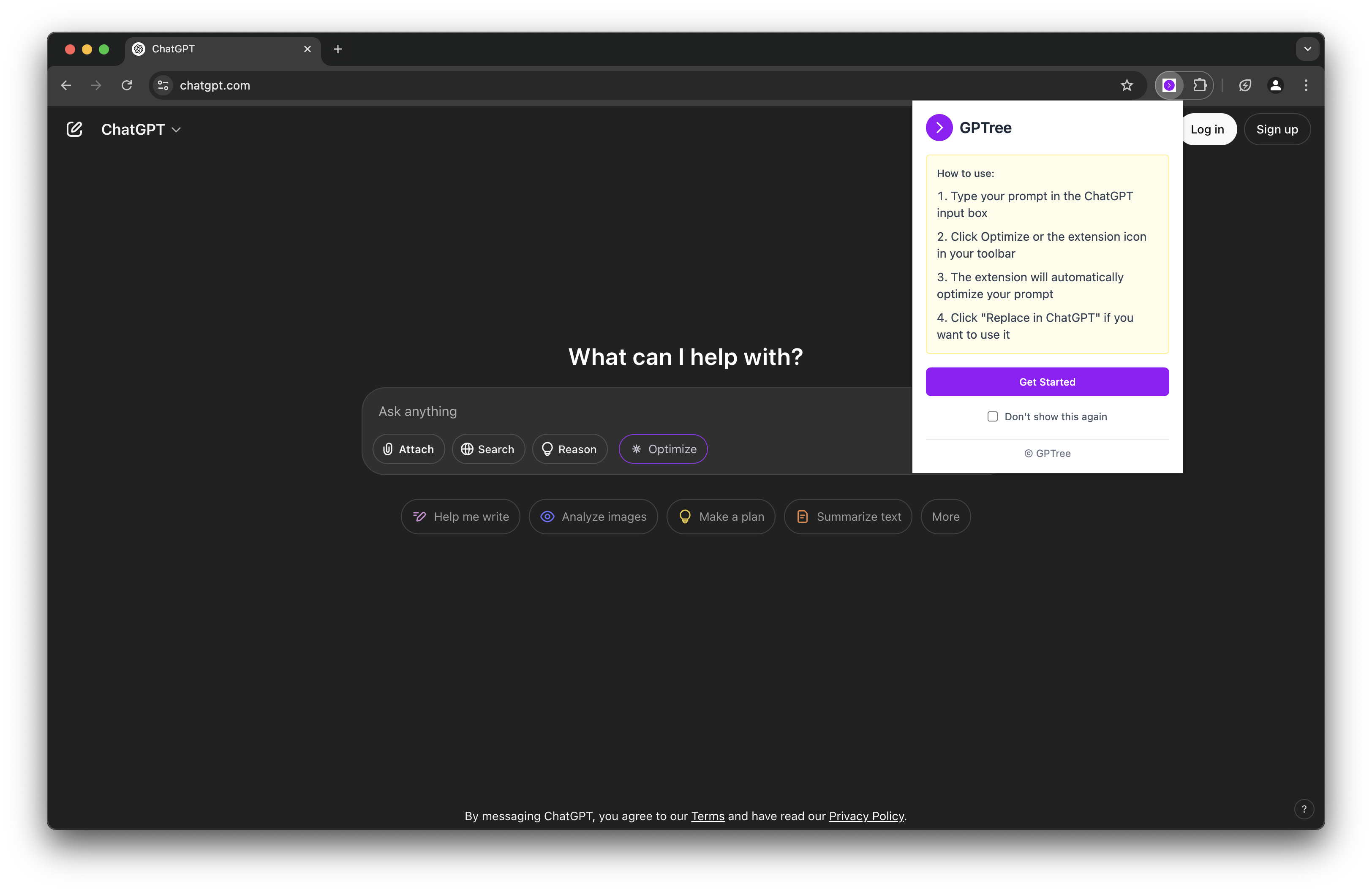Open a new browser tab

[338, 49]
